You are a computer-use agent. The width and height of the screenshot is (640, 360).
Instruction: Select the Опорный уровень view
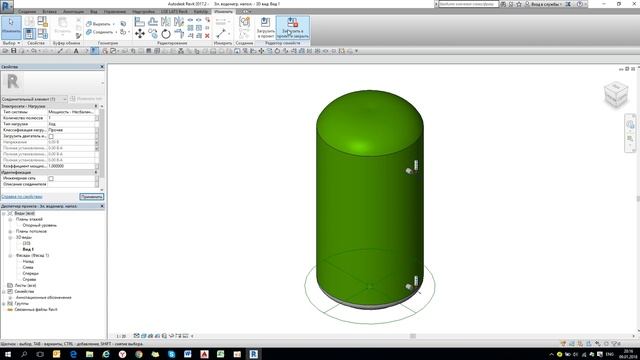pos(40,225)
